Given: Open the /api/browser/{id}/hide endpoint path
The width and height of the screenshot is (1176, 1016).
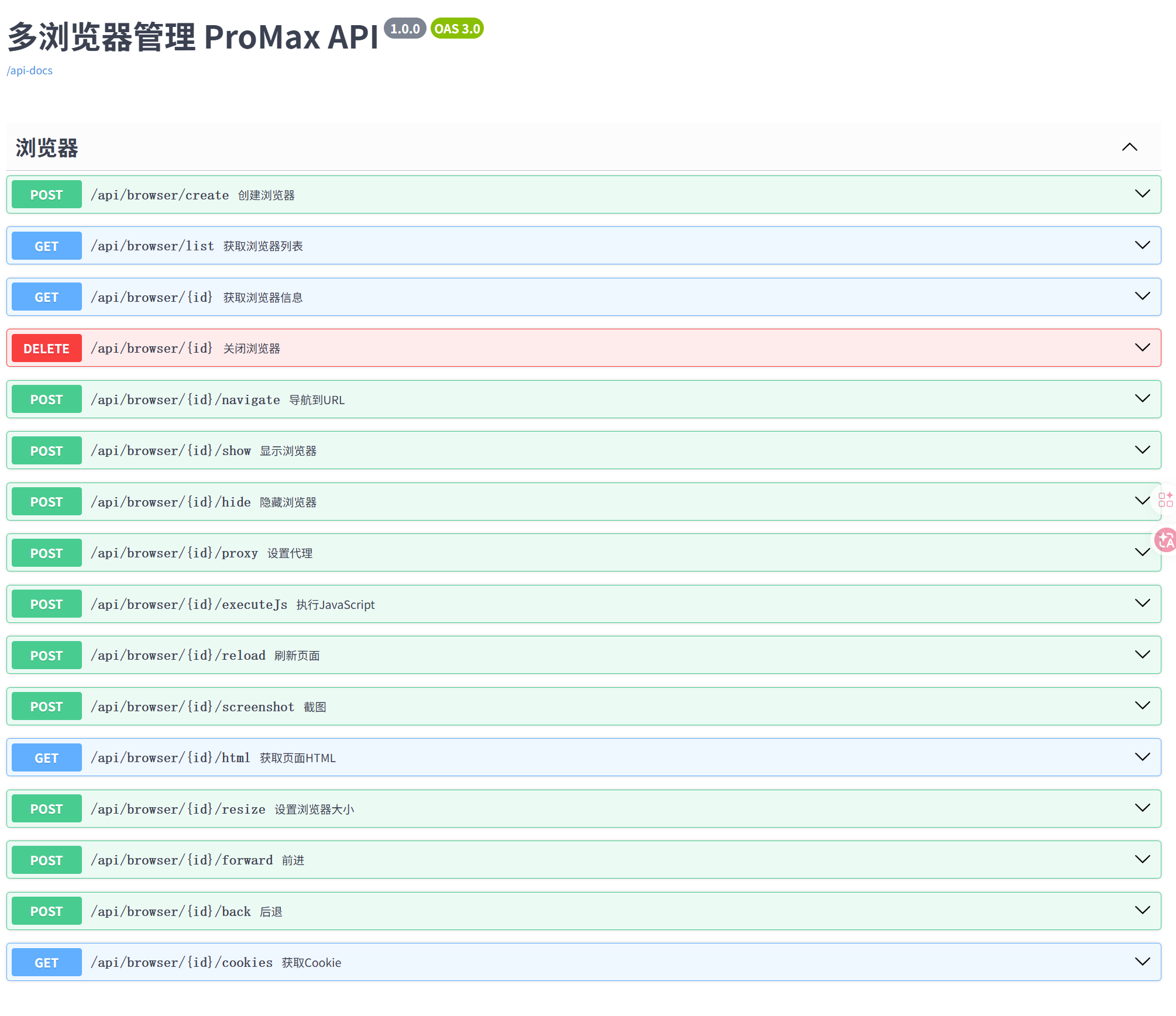Looking at the screenshot, I should point(171,502).
